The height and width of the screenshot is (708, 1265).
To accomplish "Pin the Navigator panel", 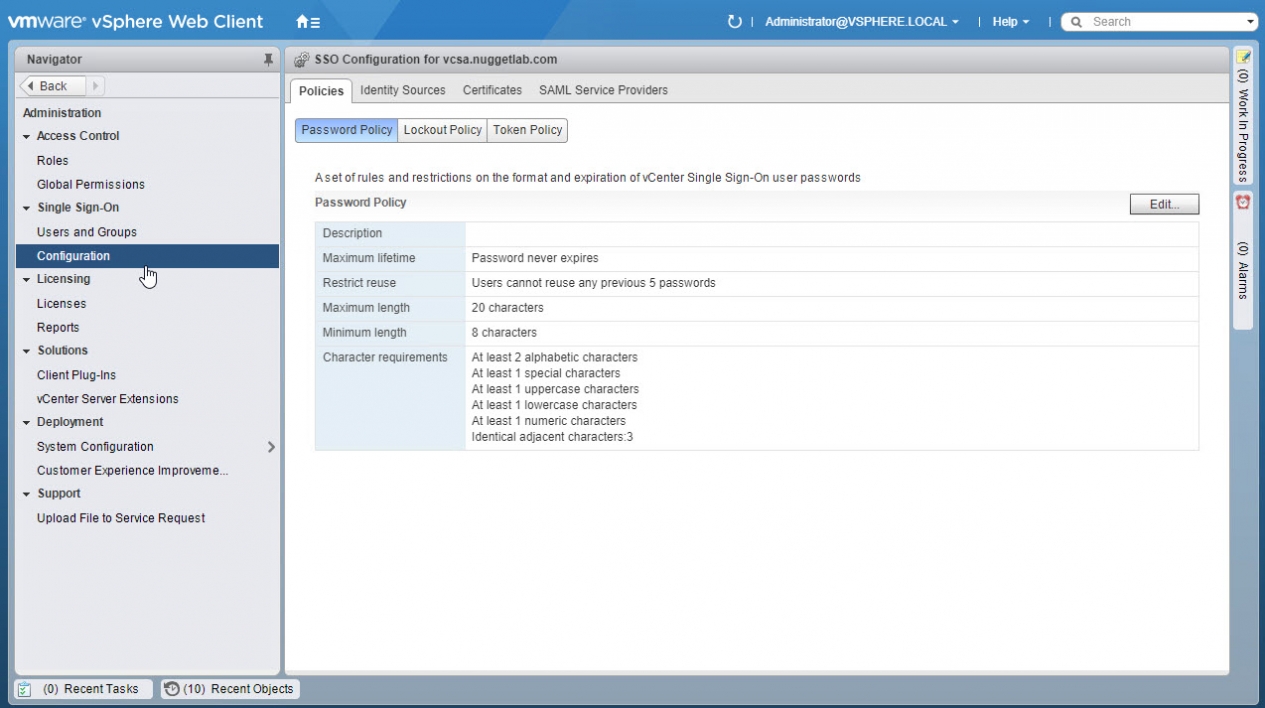I will (268, 60).
